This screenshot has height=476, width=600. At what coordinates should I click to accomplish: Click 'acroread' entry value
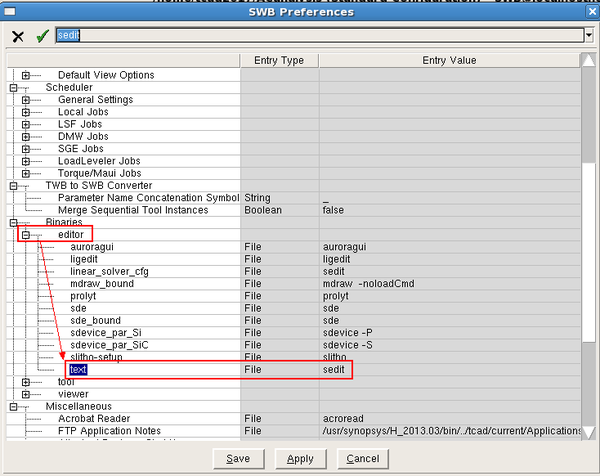(343, 419)
